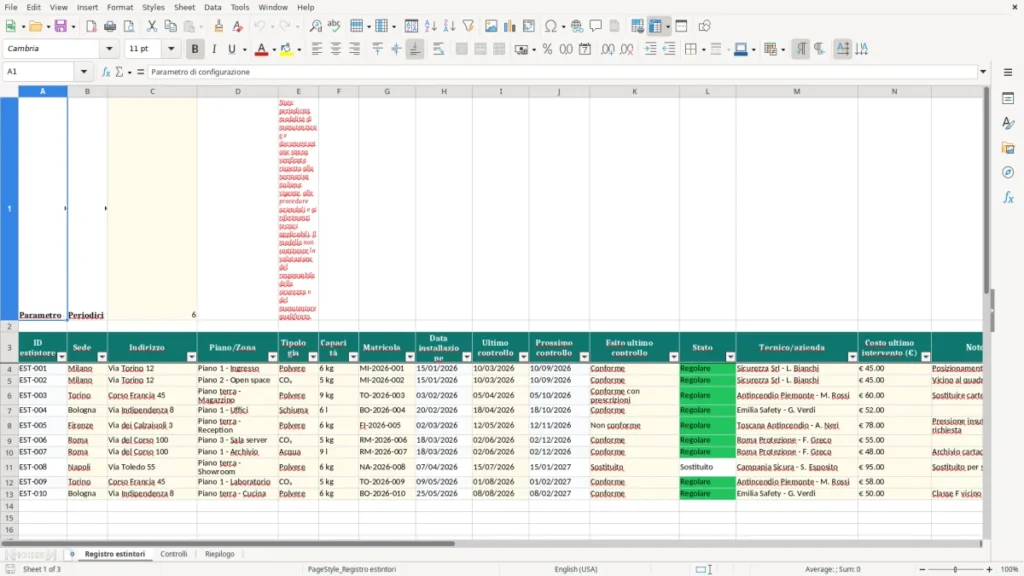The width and height of the screenshot is (1024, 576).
Task: Insert a chart
Action: (x=510, y=26)
